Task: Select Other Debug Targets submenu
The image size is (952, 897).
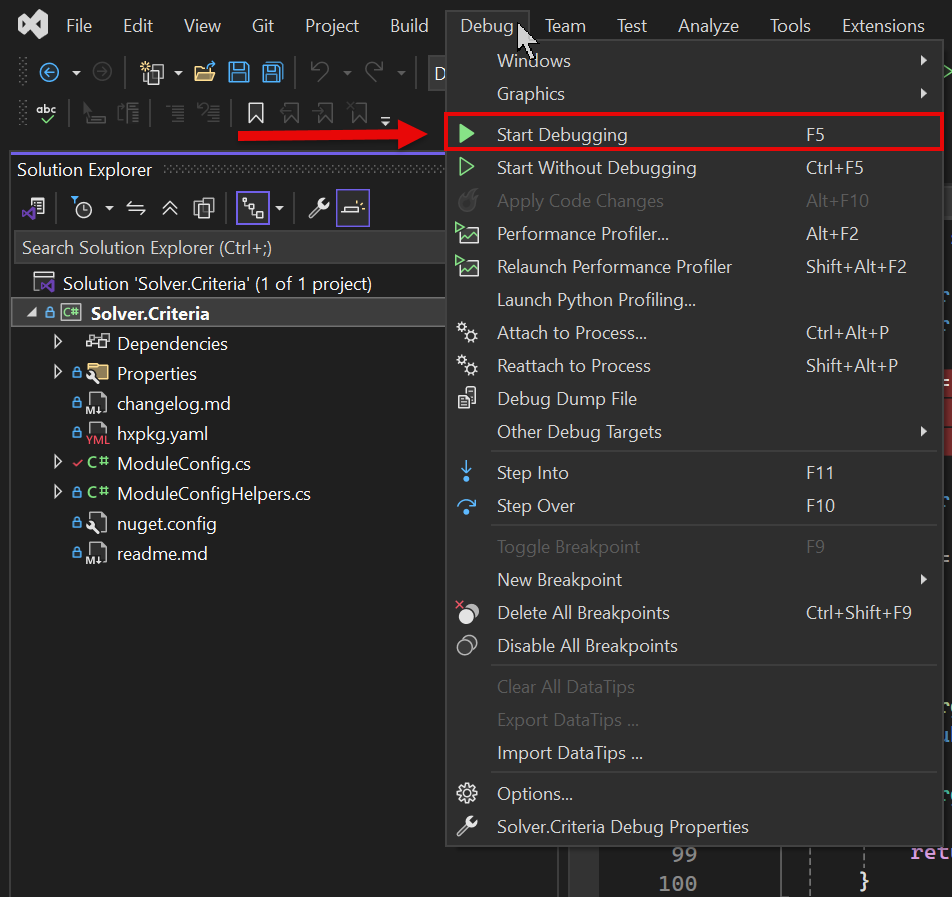Action: pyautogui.click(x=693, y=432)
